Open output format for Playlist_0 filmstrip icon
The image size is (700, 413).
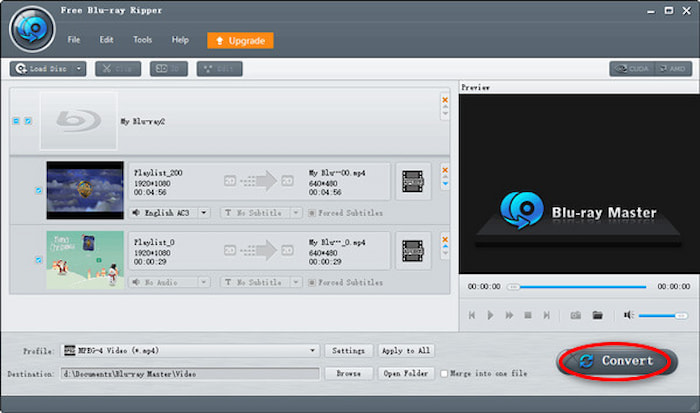413,251
